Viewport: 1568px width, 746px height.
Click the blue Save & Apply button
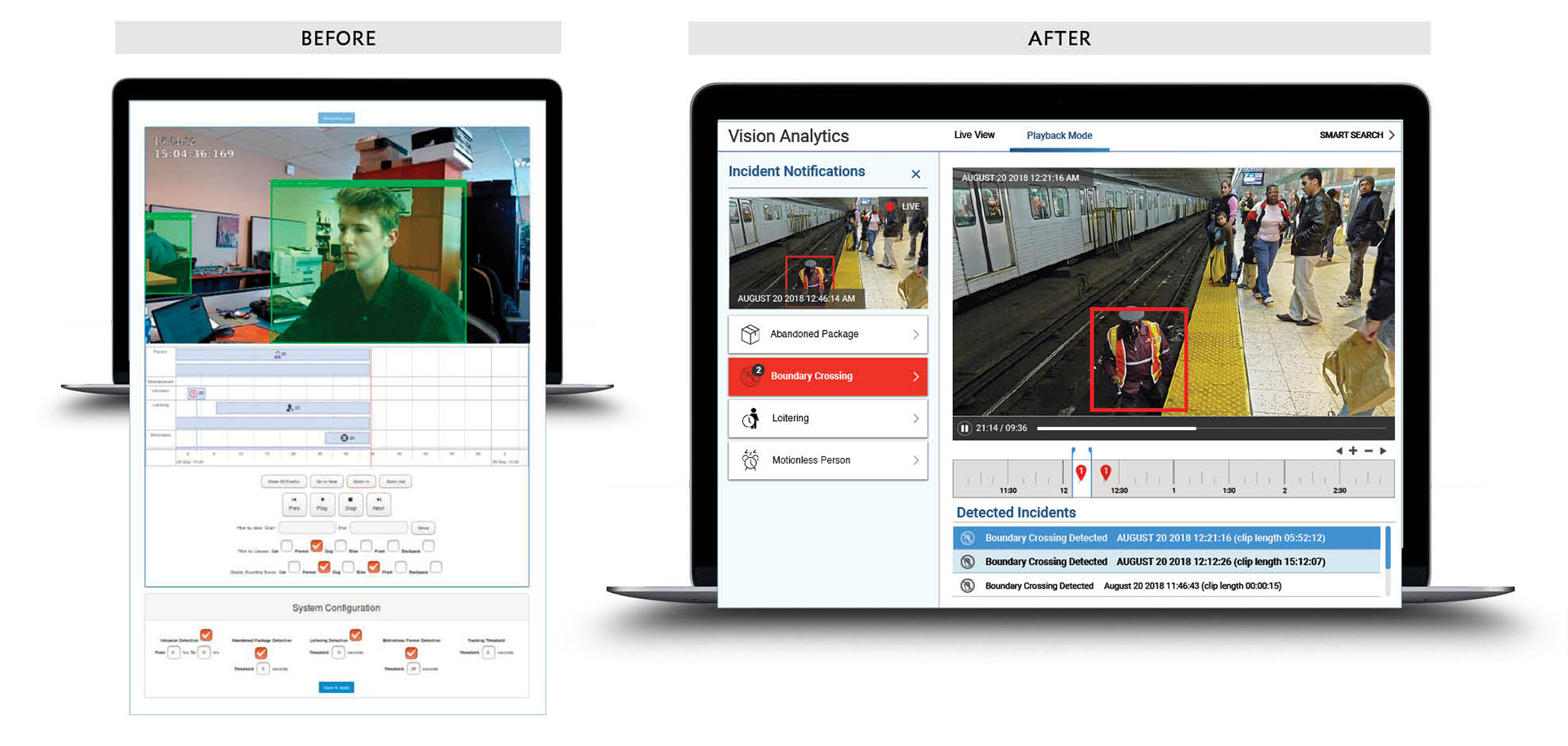[x=336, y=687]
